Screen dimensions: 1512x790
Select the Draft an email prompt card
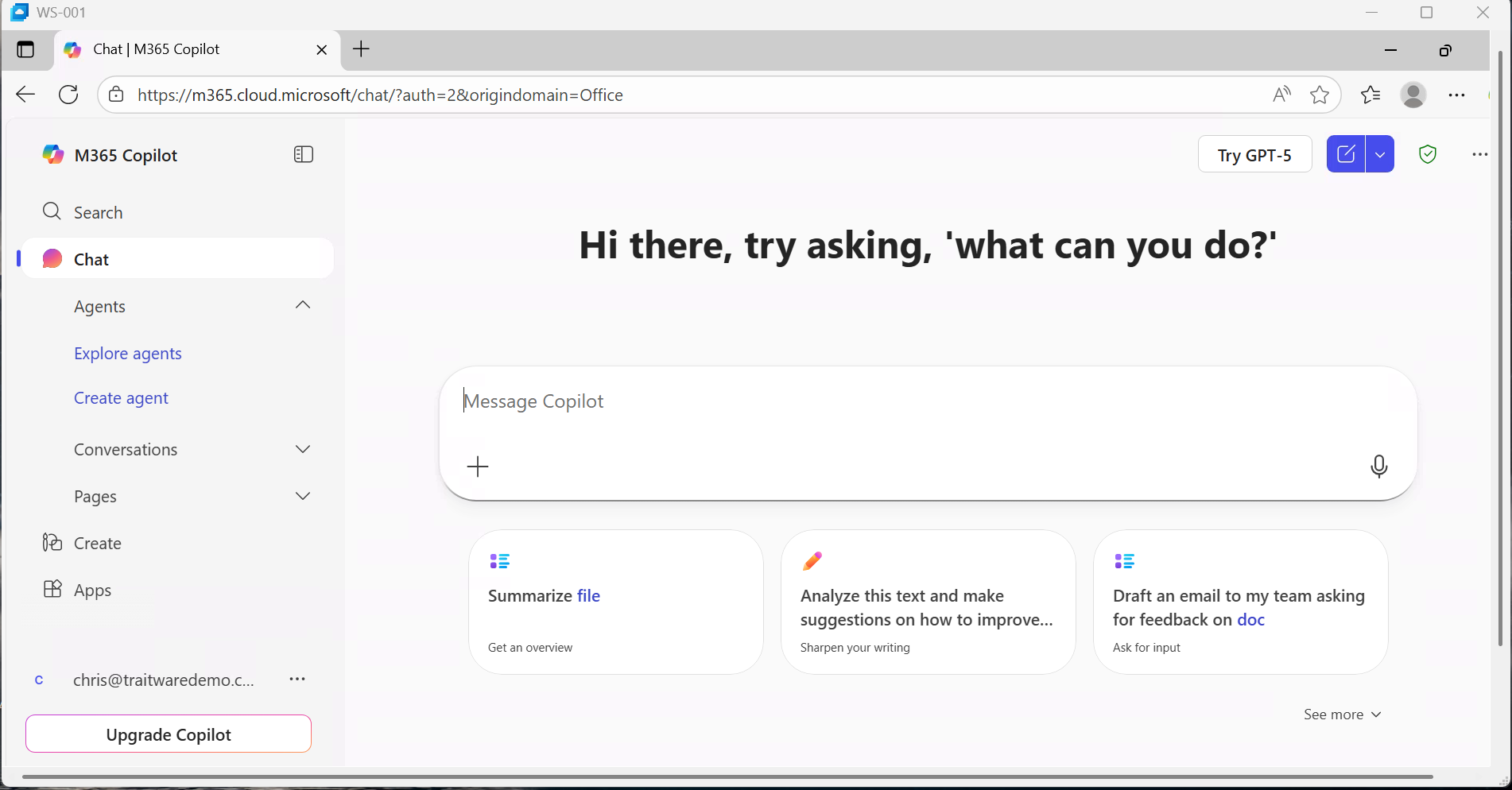pyautogui.click(x=1241, y=602)
